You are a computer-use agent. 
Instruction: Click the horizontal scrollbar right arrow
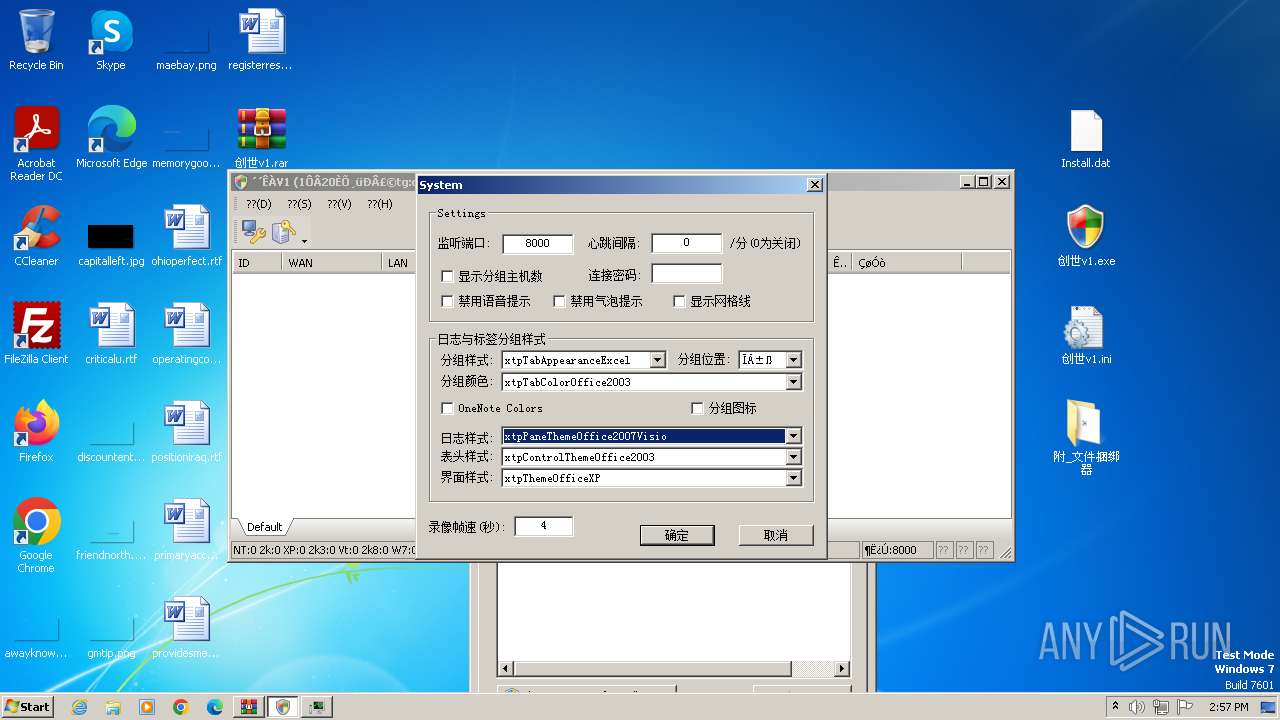(842, 668)
